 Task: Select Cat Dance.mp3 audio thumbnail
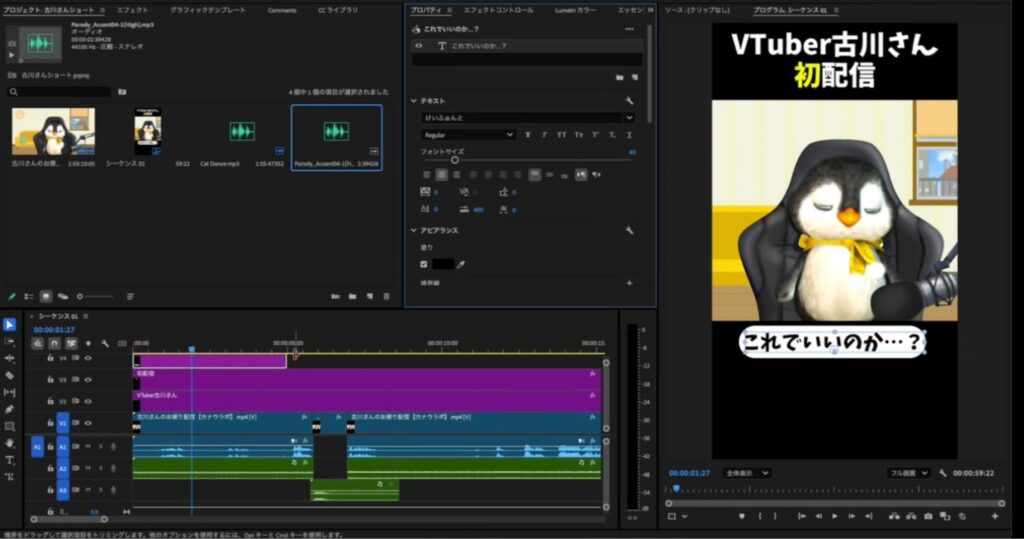242,132
